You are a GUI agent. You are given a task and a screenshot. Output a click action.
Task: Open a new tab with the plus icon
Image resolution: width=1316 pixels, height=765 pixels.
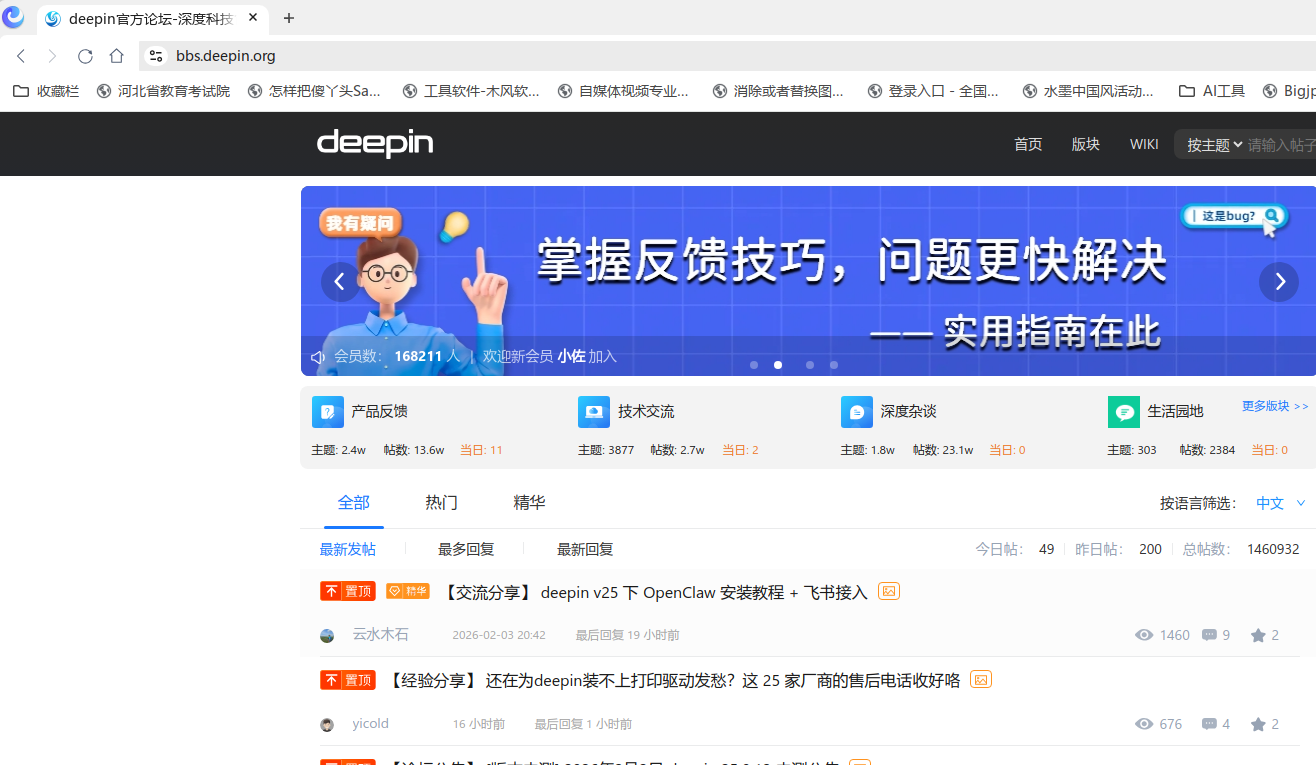click(x=289, y=18)
